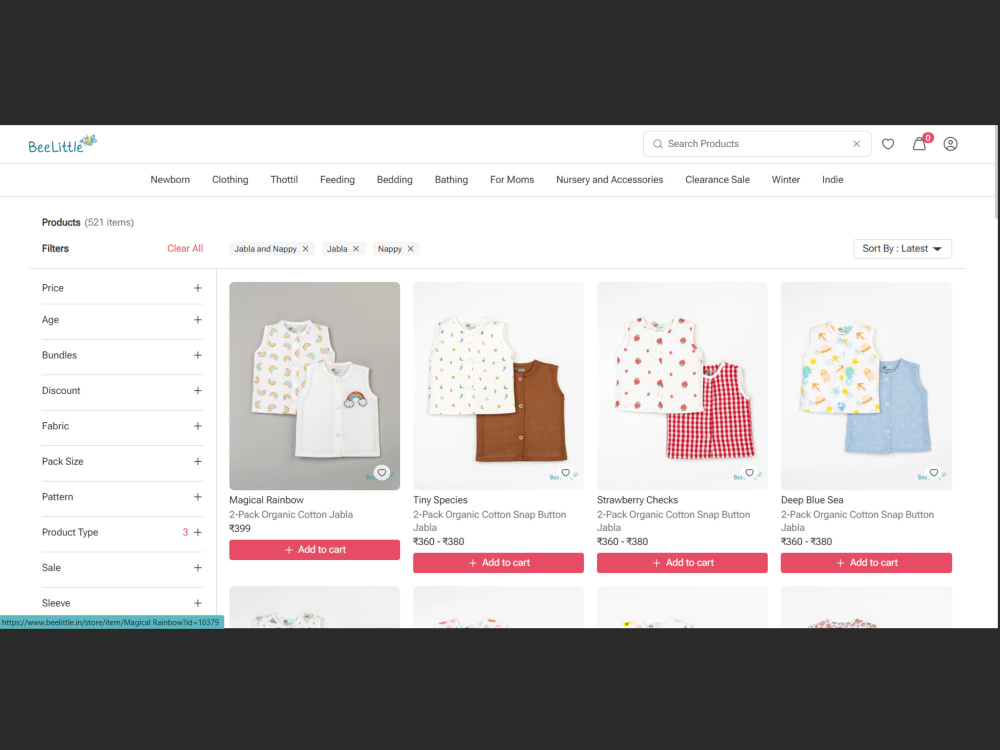Click Clear All filters link
1000x750 pixels.
click(x=185, y=249)
